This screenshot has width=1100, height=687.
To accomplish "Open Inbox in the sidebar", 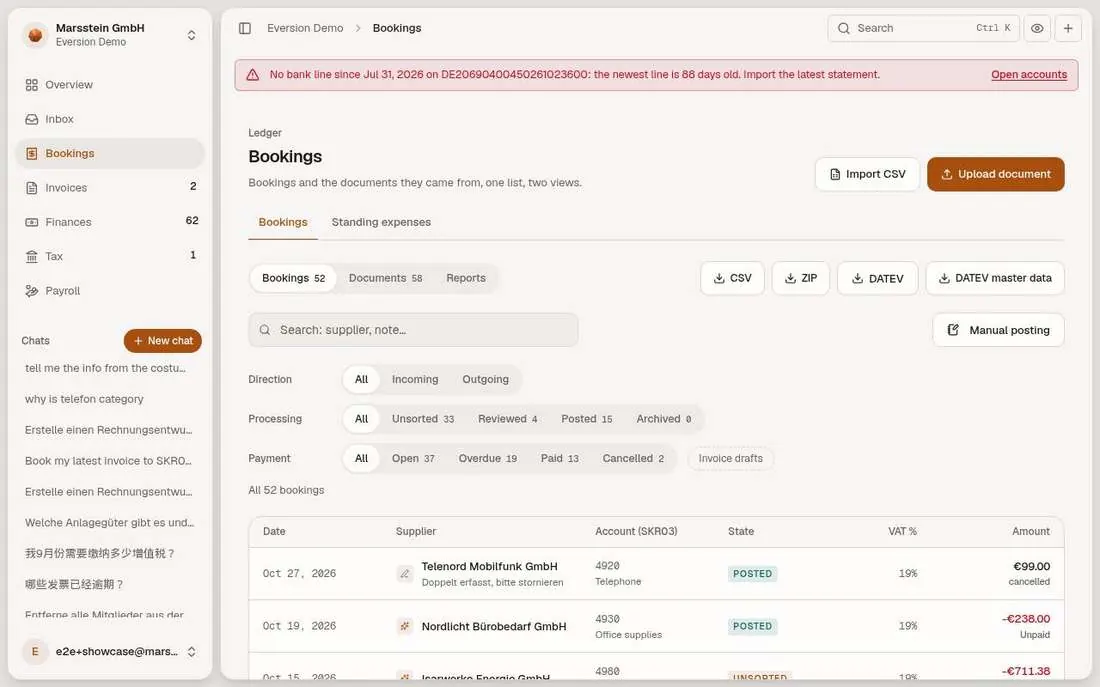I will (110, 119).
